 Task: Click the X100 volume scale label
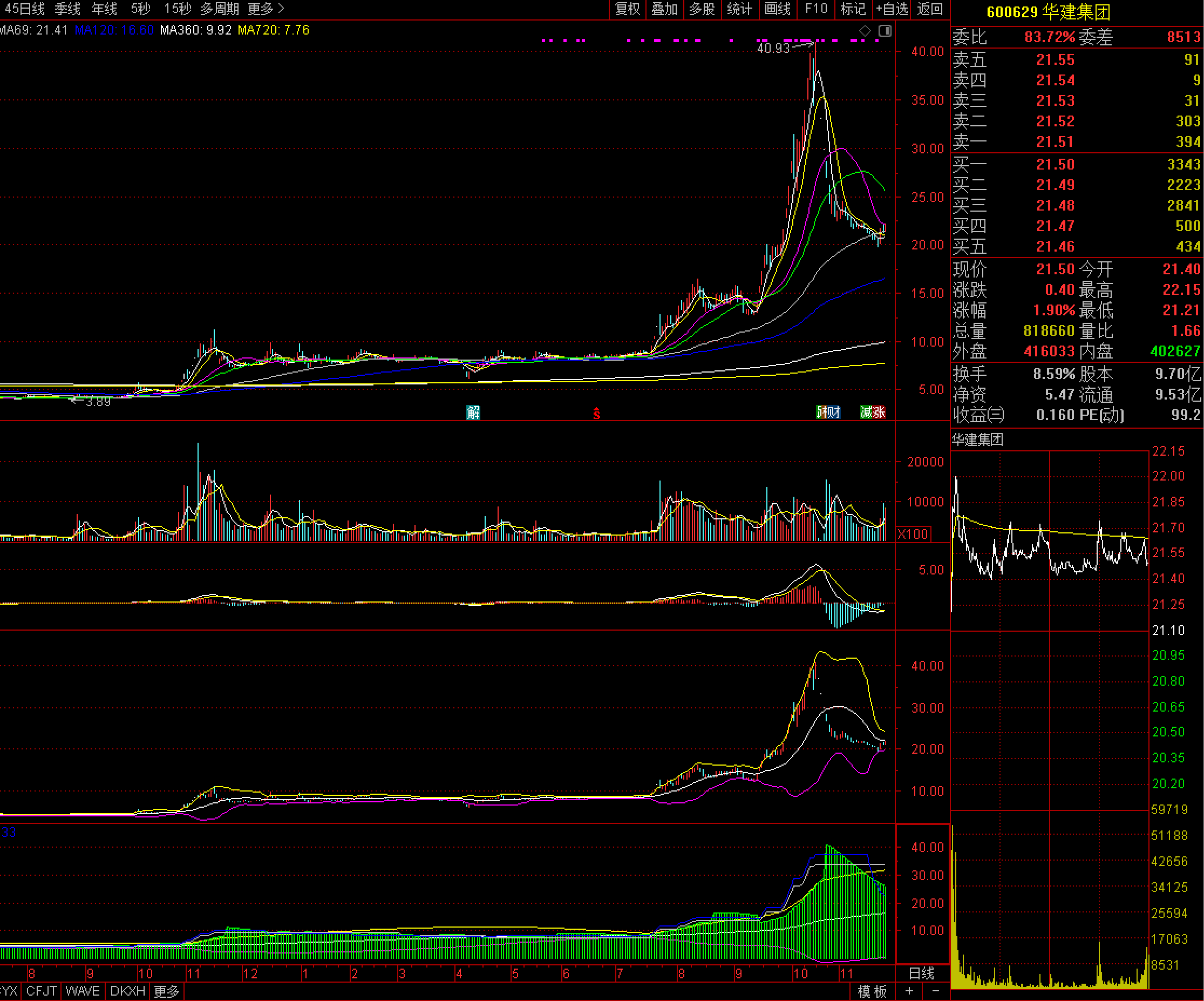click(x=912, y=534)
